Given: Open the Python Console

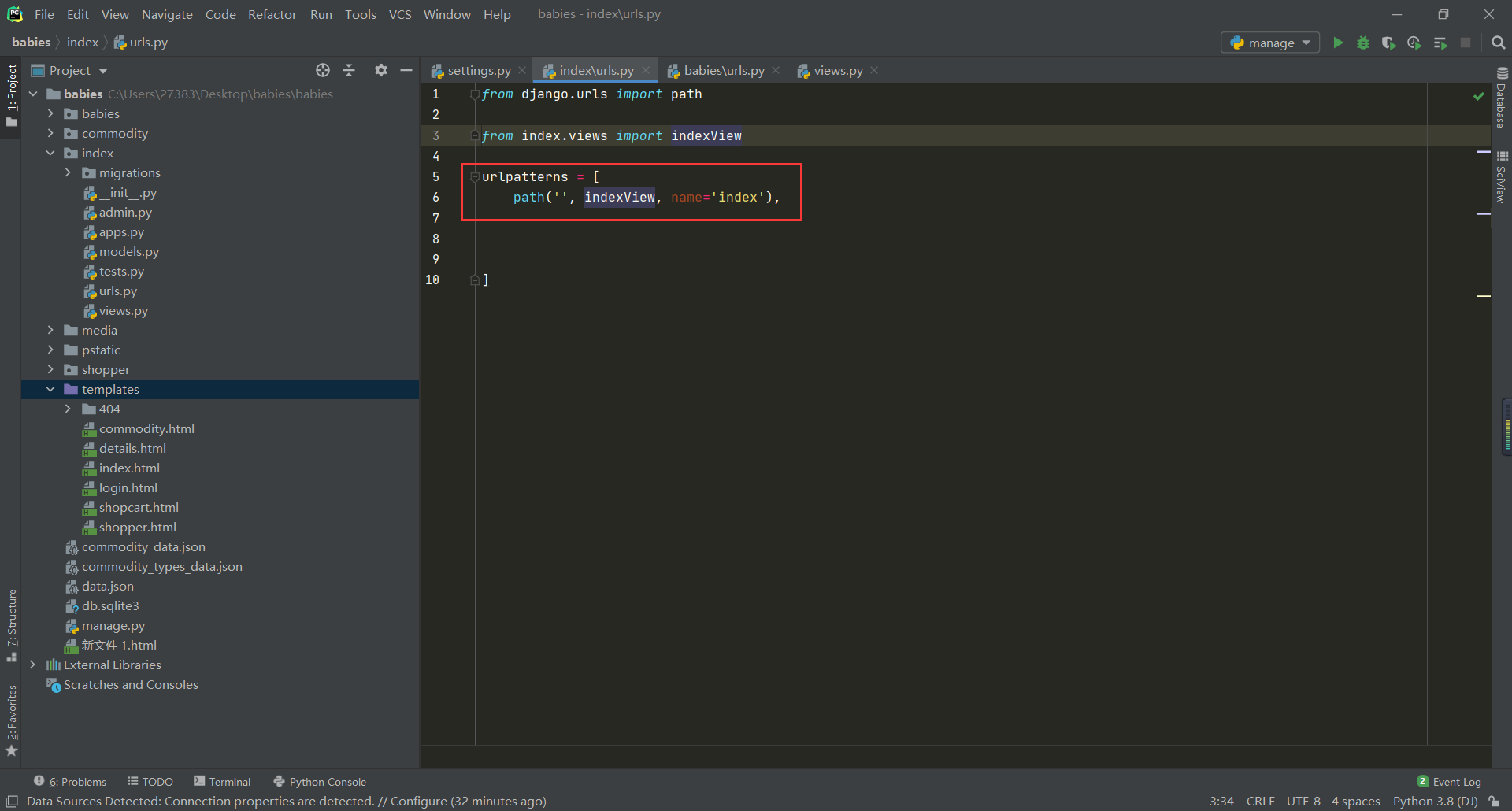Looking at the screenshot, I should (x=320, y=782).
